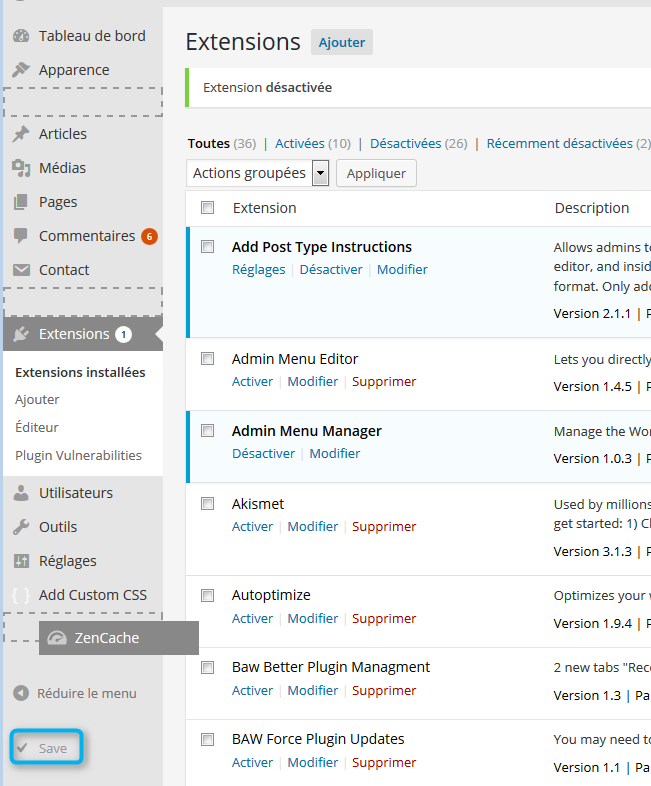This screenshot has width=651, height=786.
Task: Check the Autoptimize plugin checkbox
Action: click(x=207, y=595)
